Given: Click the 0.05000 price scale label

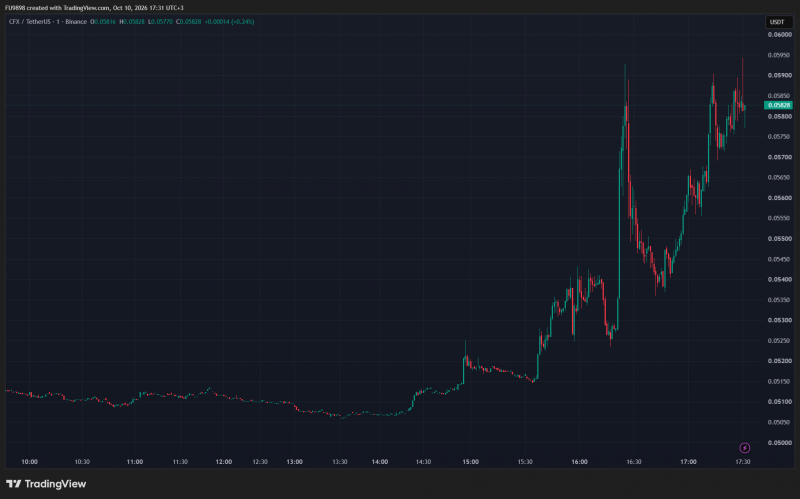Looking at the screenshot, I should tap(780, 443).
